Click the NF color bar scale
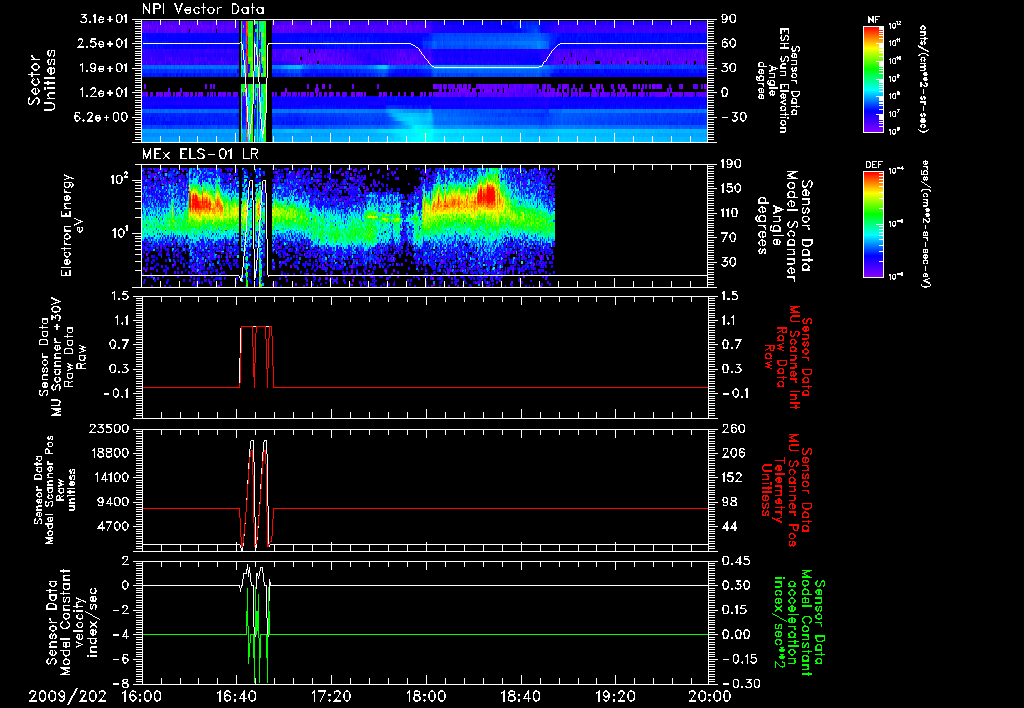Viewport: 1024px width, 708px height. pos(873,78)
